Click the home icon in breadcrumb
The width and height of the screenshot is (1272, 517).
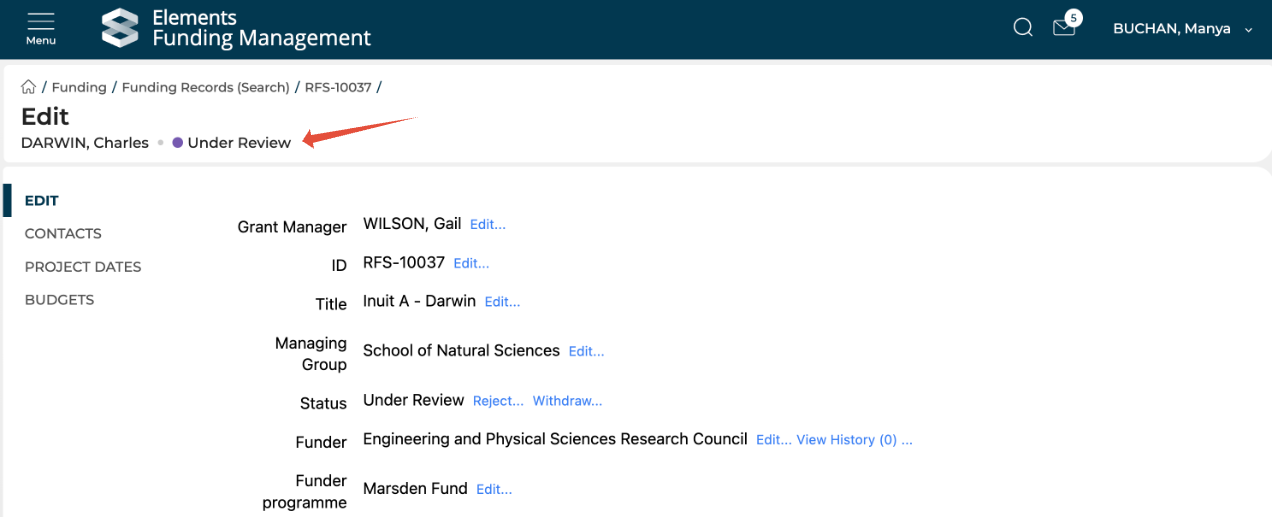(x=29, y=87)
